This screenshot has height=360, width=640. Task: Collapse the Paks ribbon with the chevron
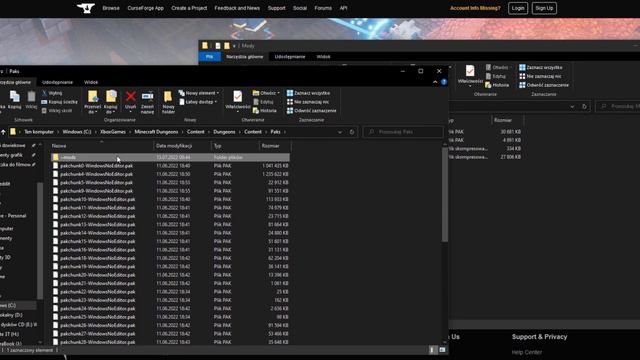(x=435, y=82)
